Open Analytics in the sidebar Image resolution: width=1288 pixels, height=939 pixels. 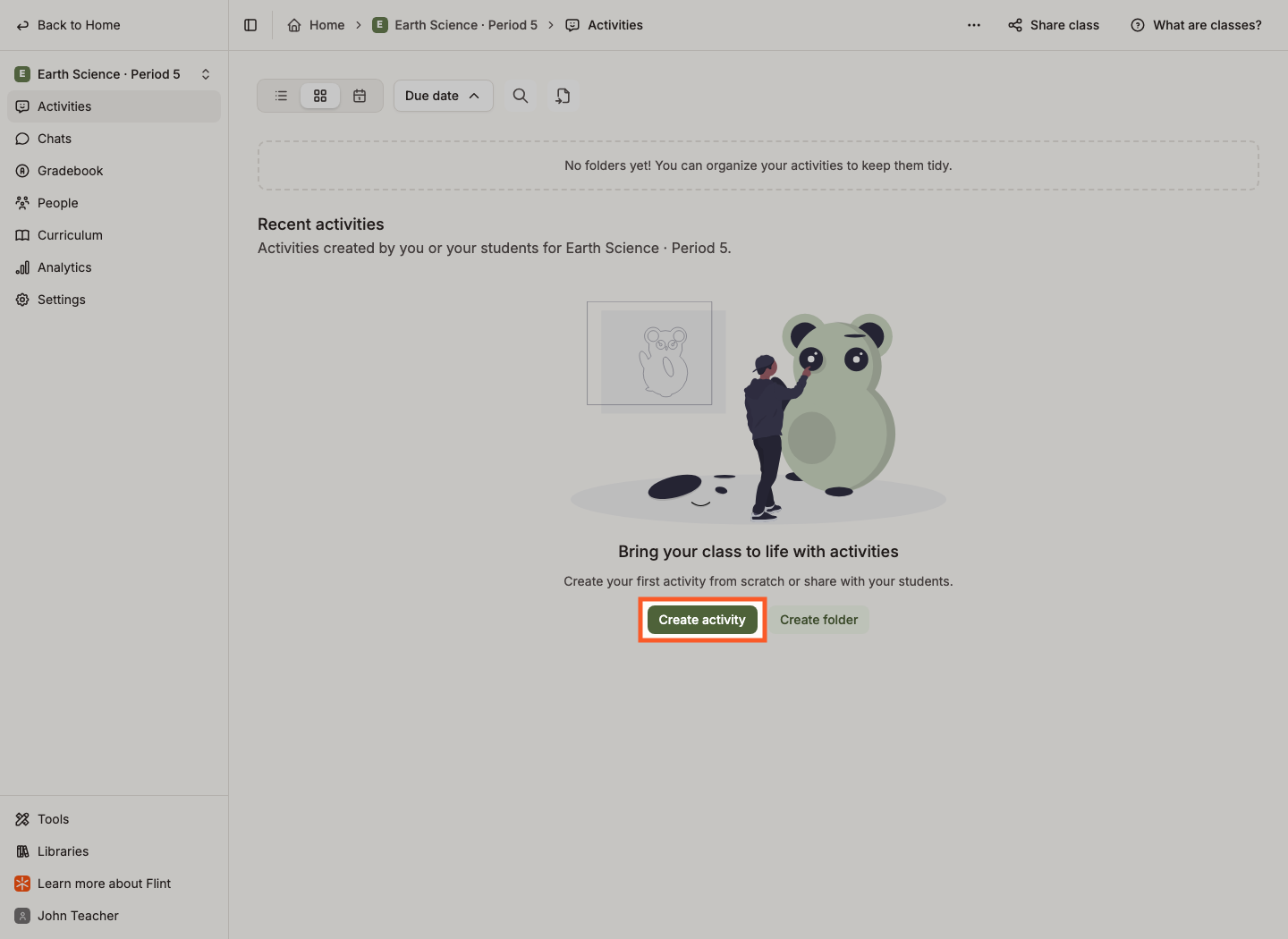[114, 267]
